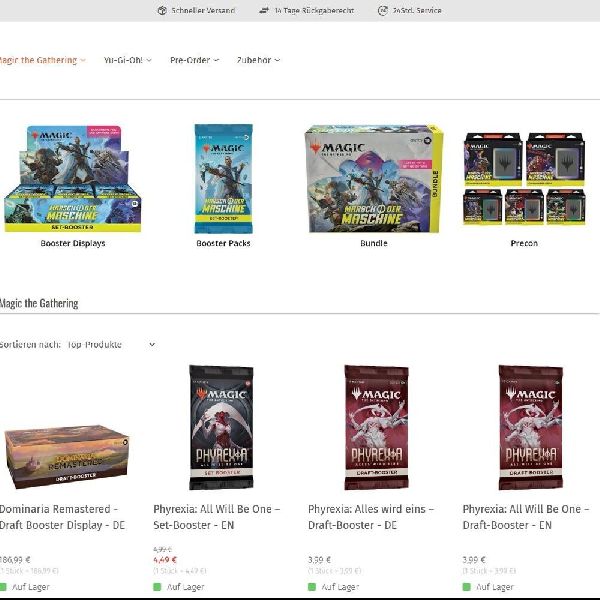Screen dimensions: 600x600
Task: Click green stock icon under Phyrexia Set-Booster EN
Action: [x=157, y=587]
